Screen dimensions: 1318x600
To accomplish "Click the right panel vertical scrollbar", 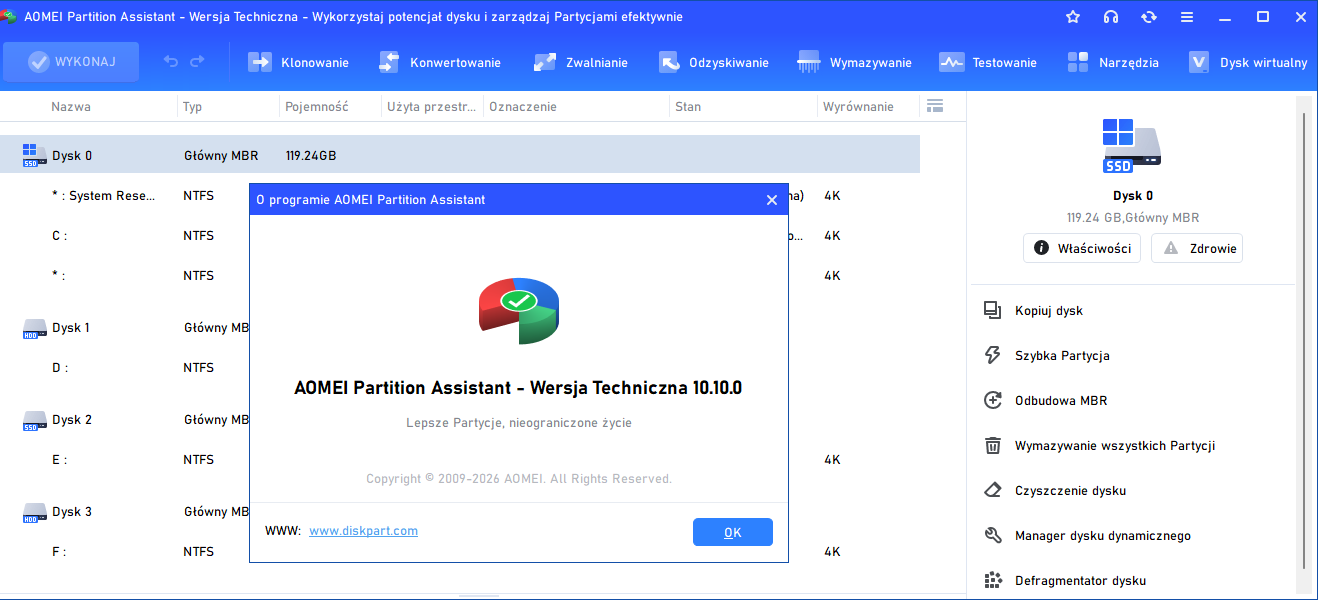I will [1303, 340].
